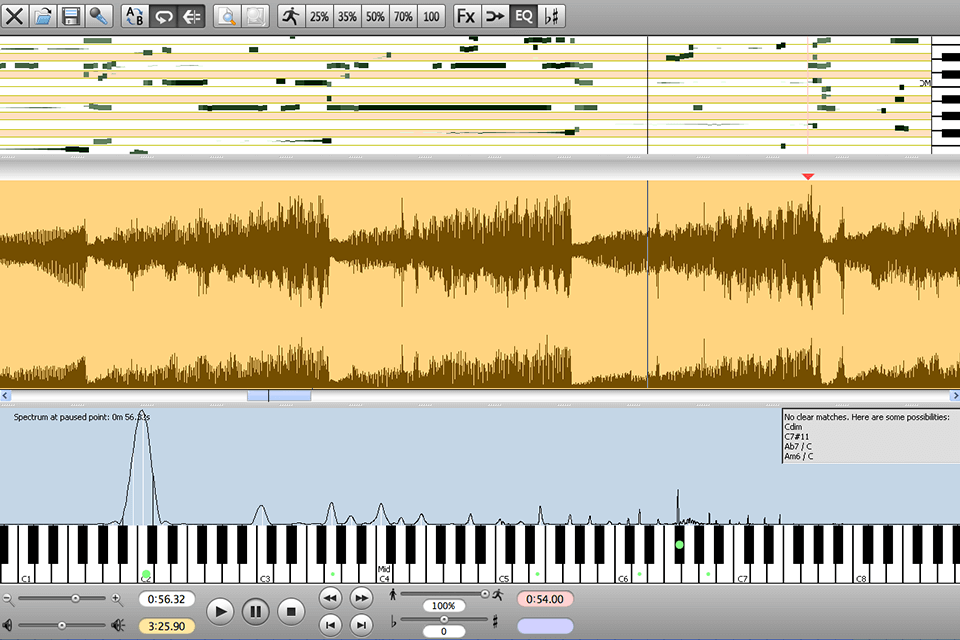The height and width of the screenshot is (640, 960).
Task: Click the microphone record icon
Action: click(x=98, y=16)
